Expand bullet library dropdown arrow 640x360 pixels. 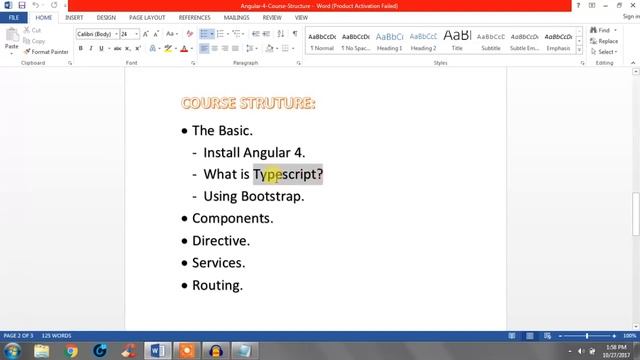click(212, 34)
